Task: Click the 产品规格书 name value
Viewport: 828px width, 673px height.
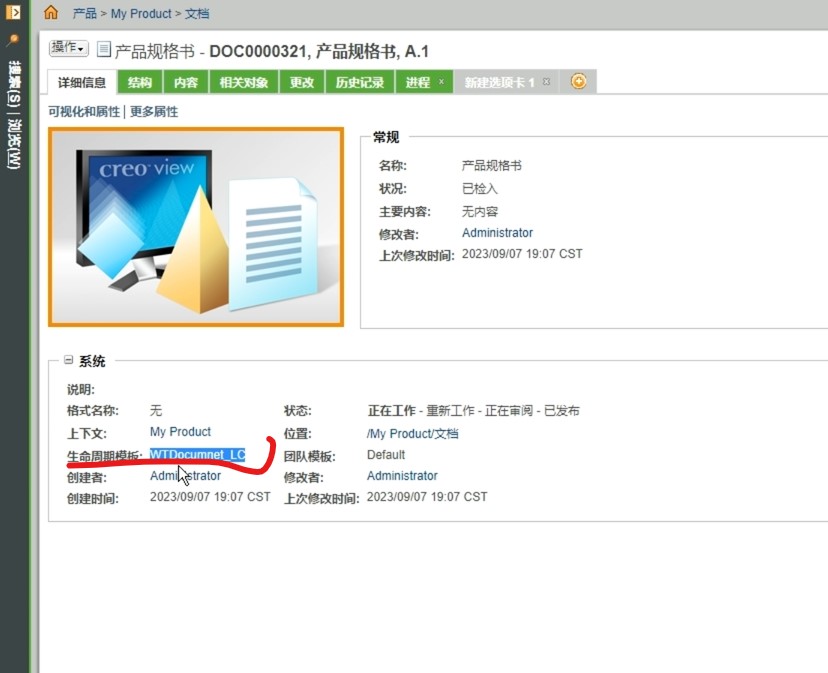Action: pos(492,165)
